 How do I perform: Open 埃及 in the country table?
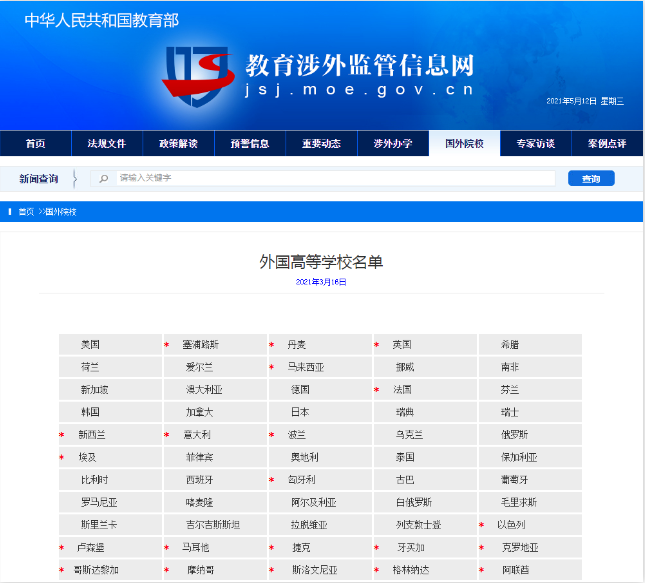(88, 457)
